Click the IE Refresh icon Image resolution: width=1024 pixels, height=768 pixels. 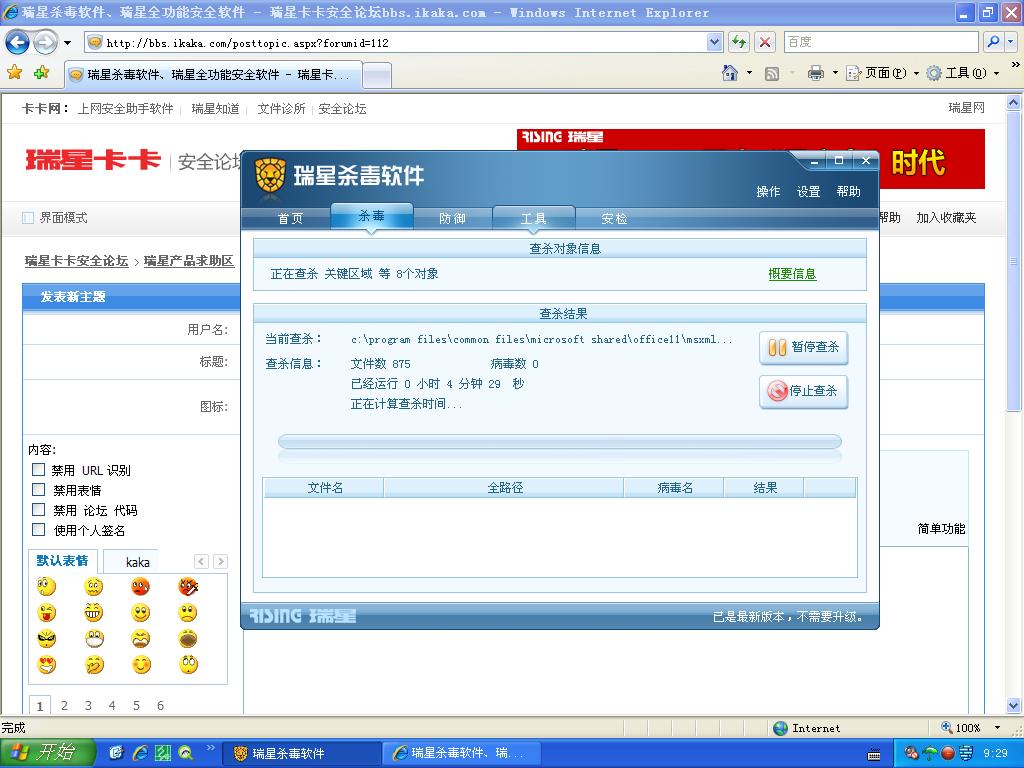pyautogui.click(x=739, y=42)
